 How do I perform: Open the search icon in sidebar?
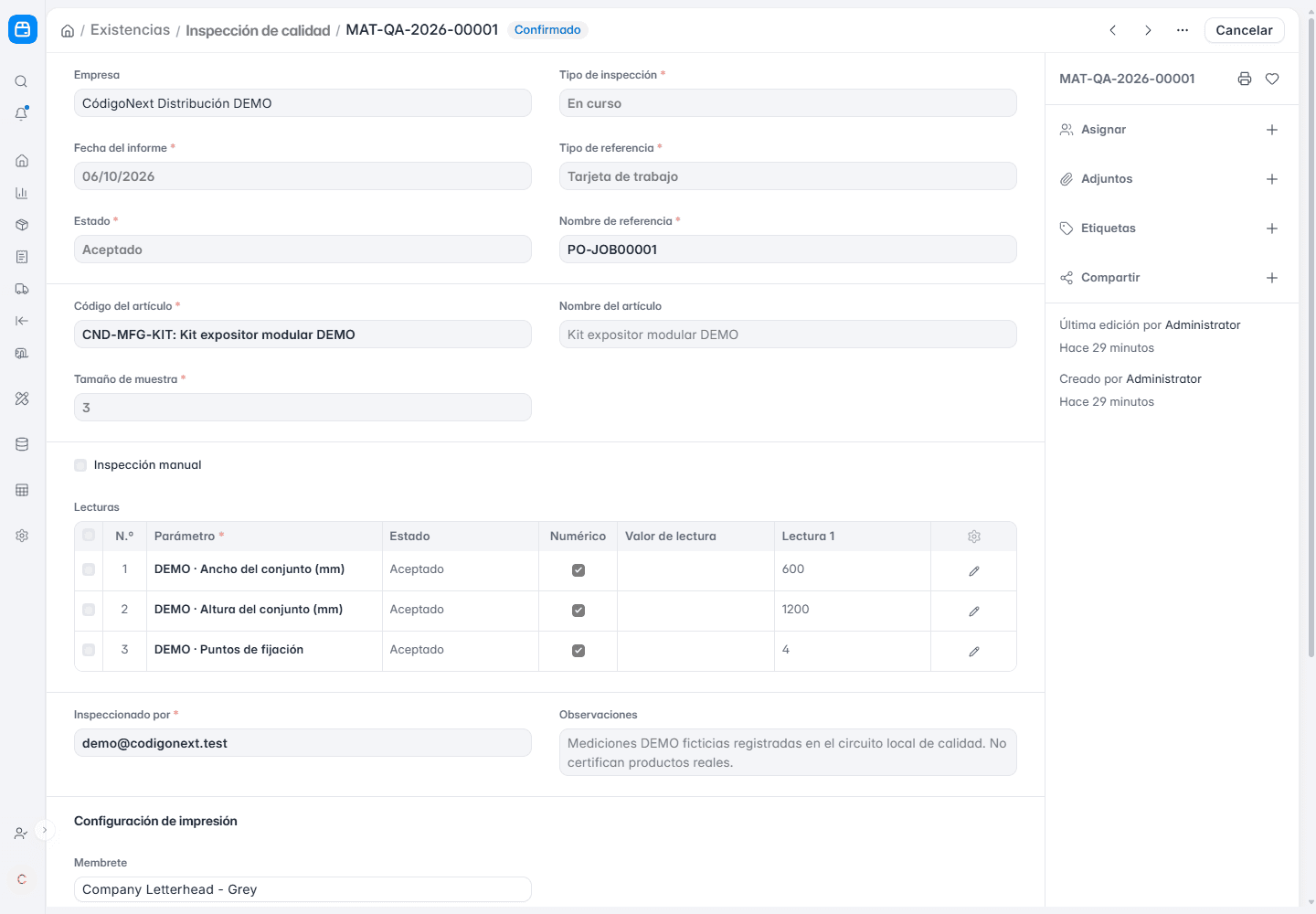21,81
